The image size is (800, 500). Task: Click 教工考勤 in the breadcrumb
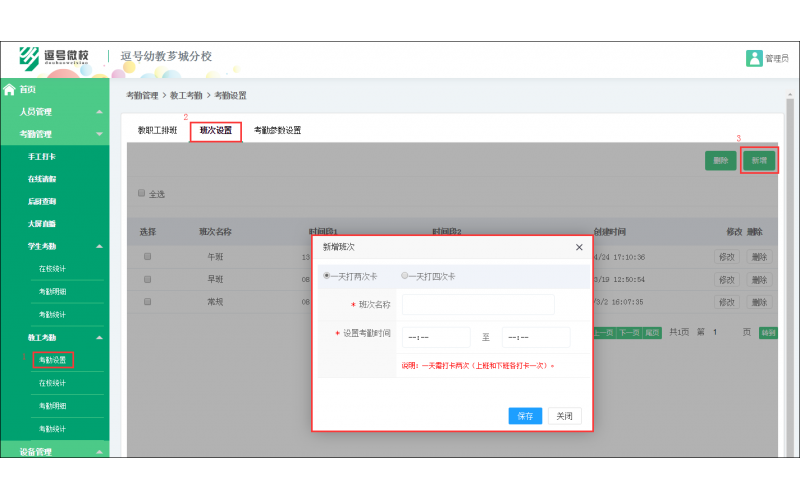click(x=186, y=95)
